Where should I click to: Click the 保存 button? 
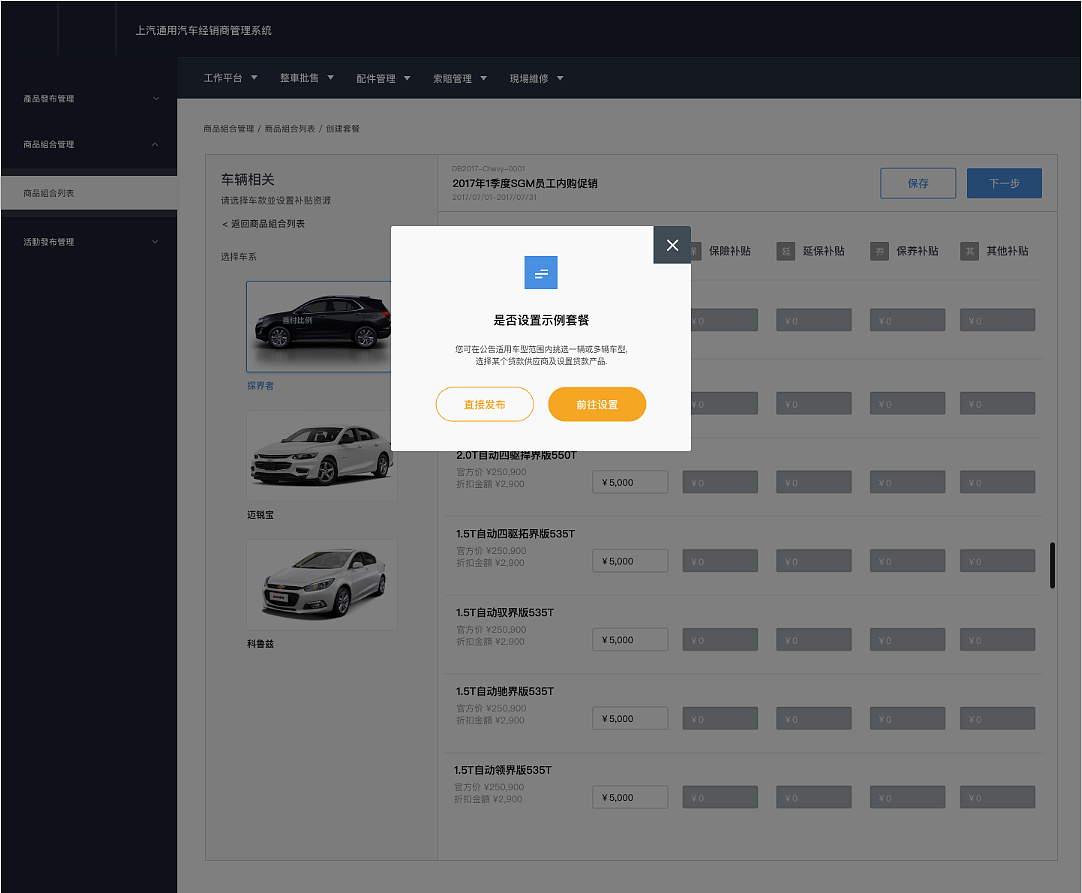point(918,184)
